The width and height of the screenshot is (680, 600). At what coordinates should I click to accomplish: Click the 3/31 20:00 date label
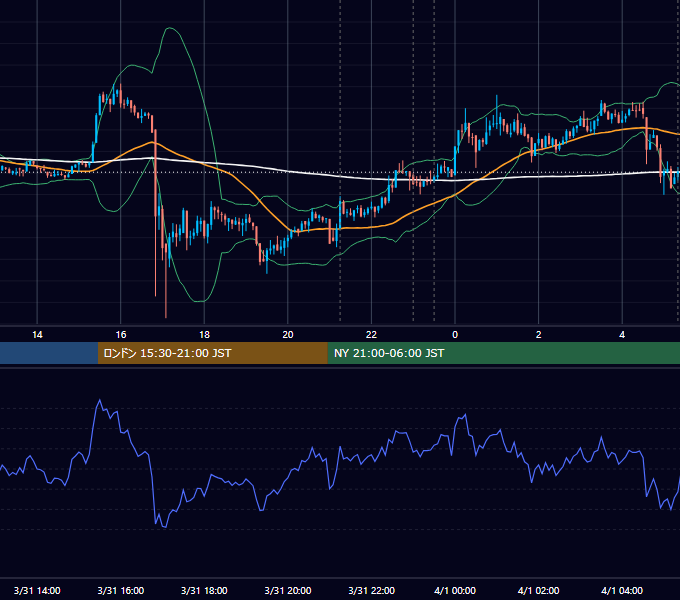tap(288, 590)
